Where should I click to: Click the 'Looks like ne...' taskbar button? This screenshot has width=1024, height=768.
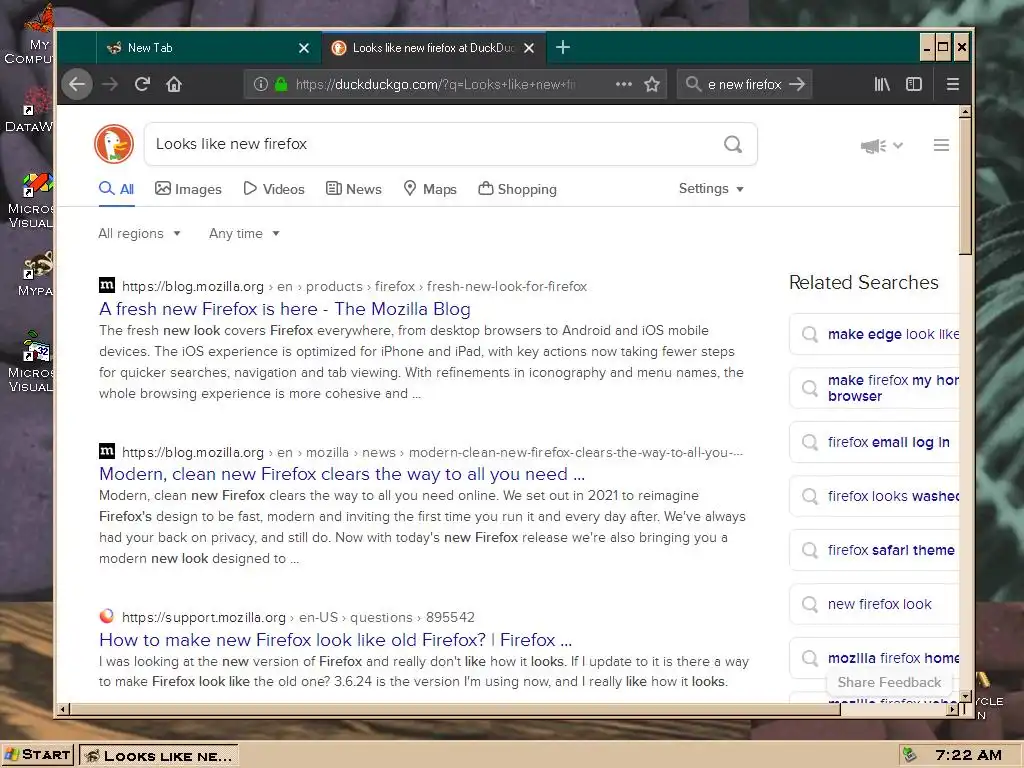159,756
